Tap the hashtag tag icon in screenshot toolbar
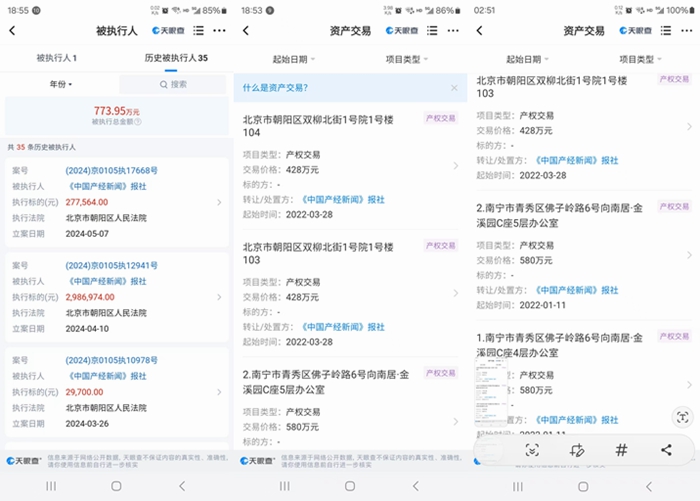The width and height of the screenshot is (700, 501). click(x=621, y=450)
